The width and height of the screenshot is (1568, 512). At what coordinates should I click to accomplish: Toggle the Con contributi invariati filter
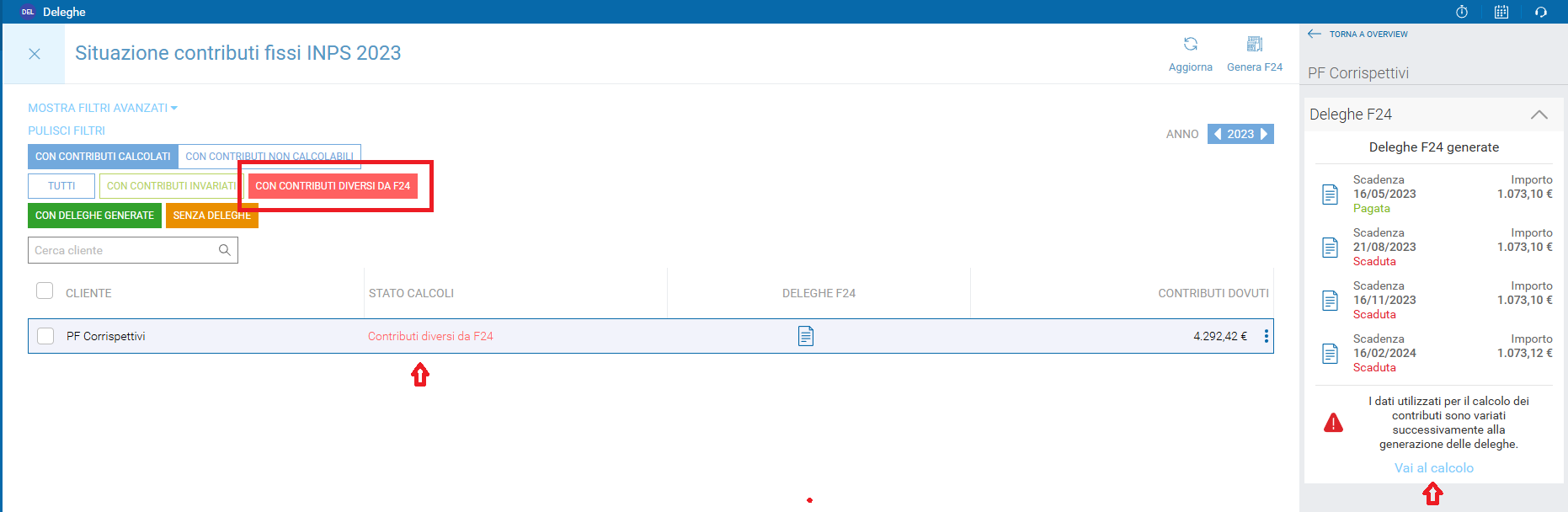172,186
